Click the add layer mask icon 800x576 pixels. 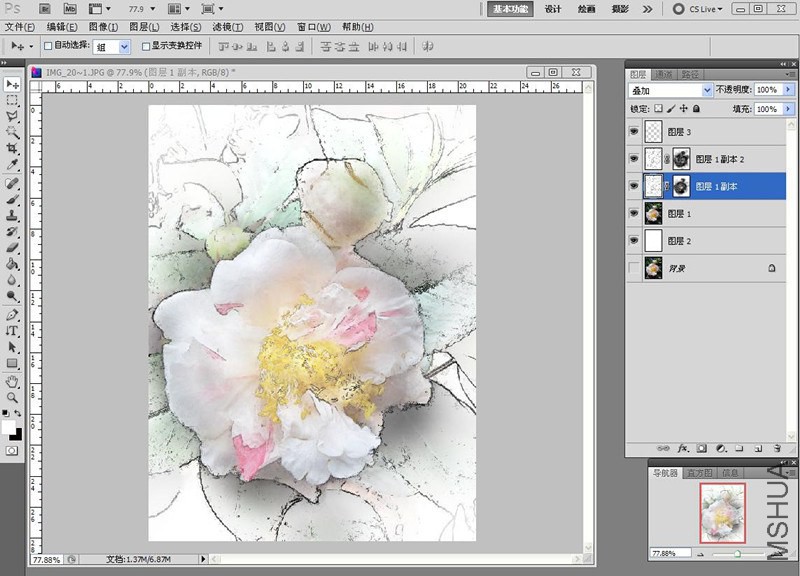pyautogui.click(x=702, y=448)
